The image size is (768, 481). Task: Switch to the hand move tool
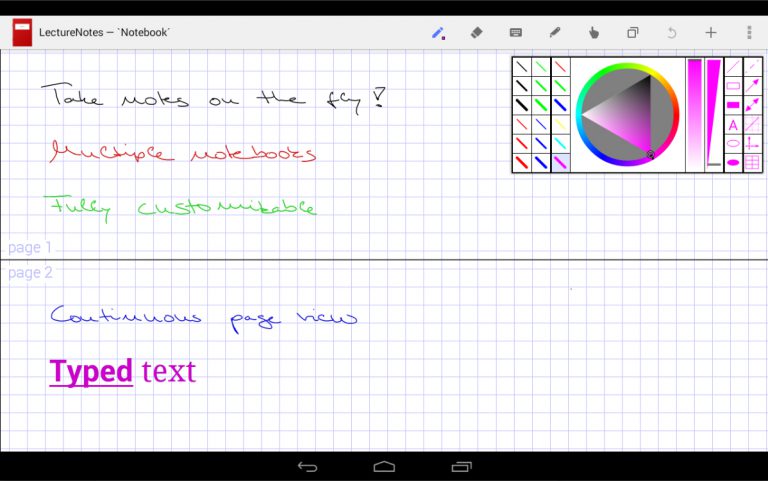tap(594, 33)
